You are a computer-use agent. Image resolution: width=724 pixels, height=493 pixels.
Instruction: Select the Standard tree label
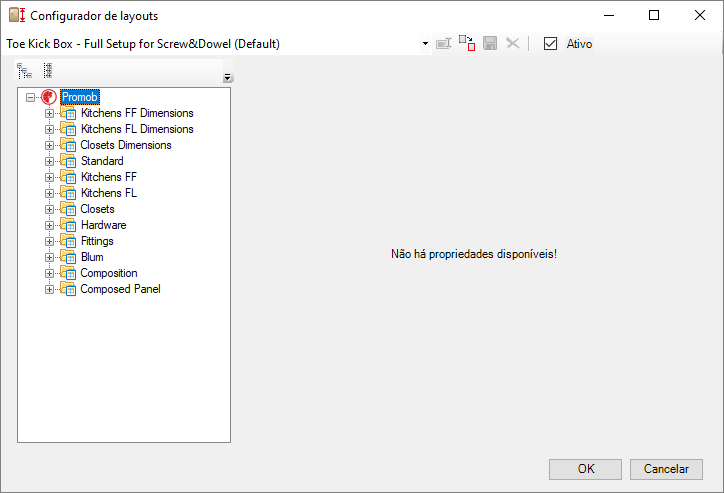click(x=102, y=161)
